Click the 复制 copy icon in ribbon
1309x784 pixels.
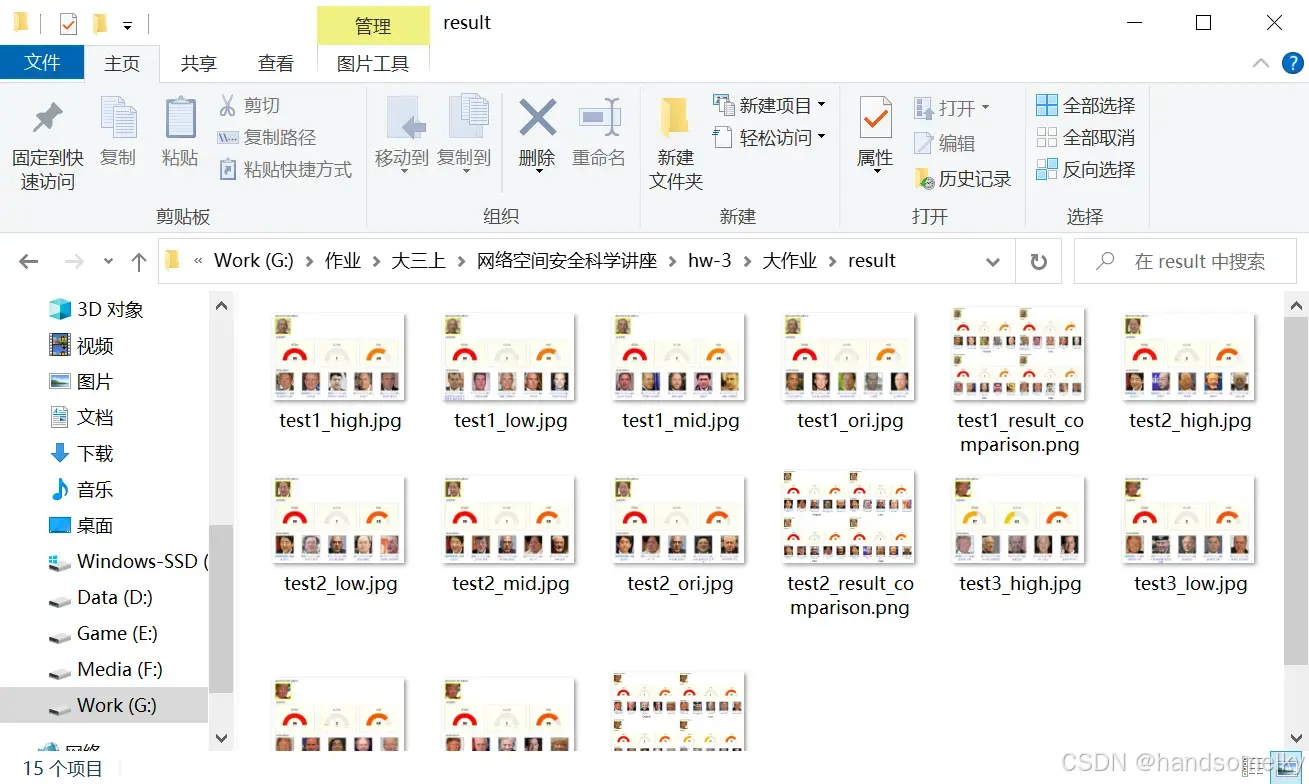point(118,119)
